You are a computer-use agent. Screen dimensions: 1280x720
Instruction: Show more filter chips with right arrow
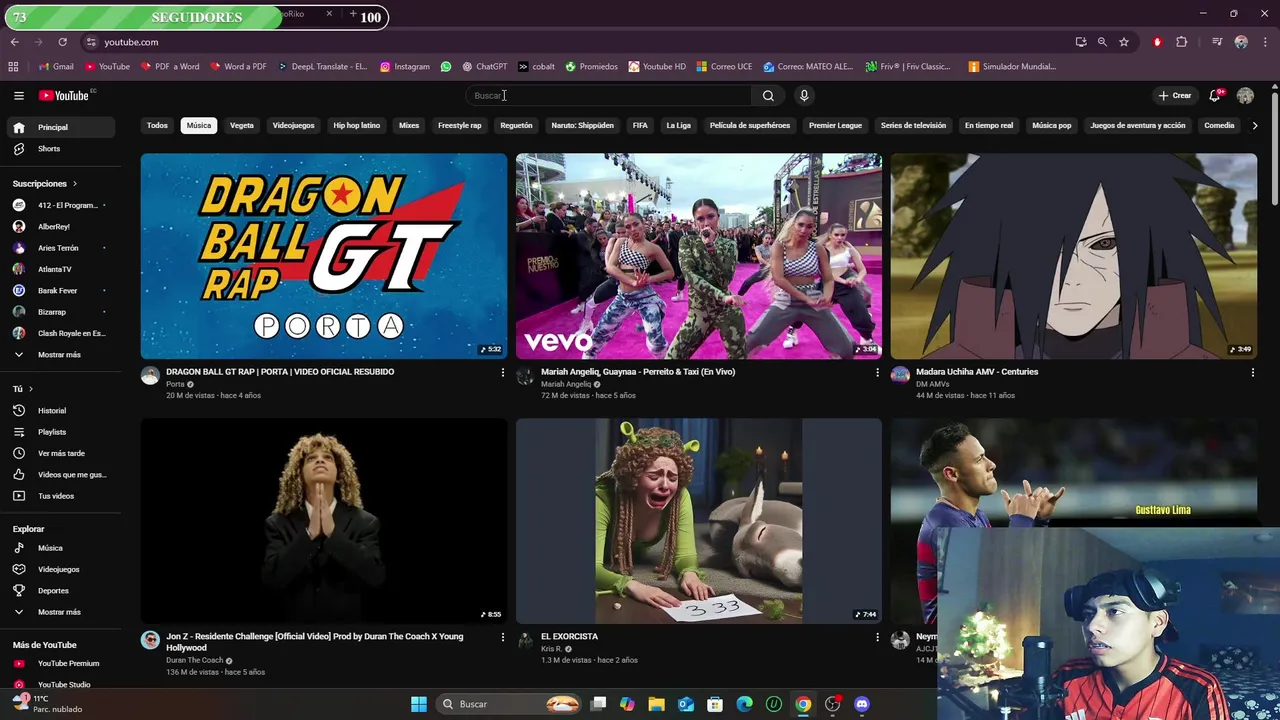[x=1255, y=126]
